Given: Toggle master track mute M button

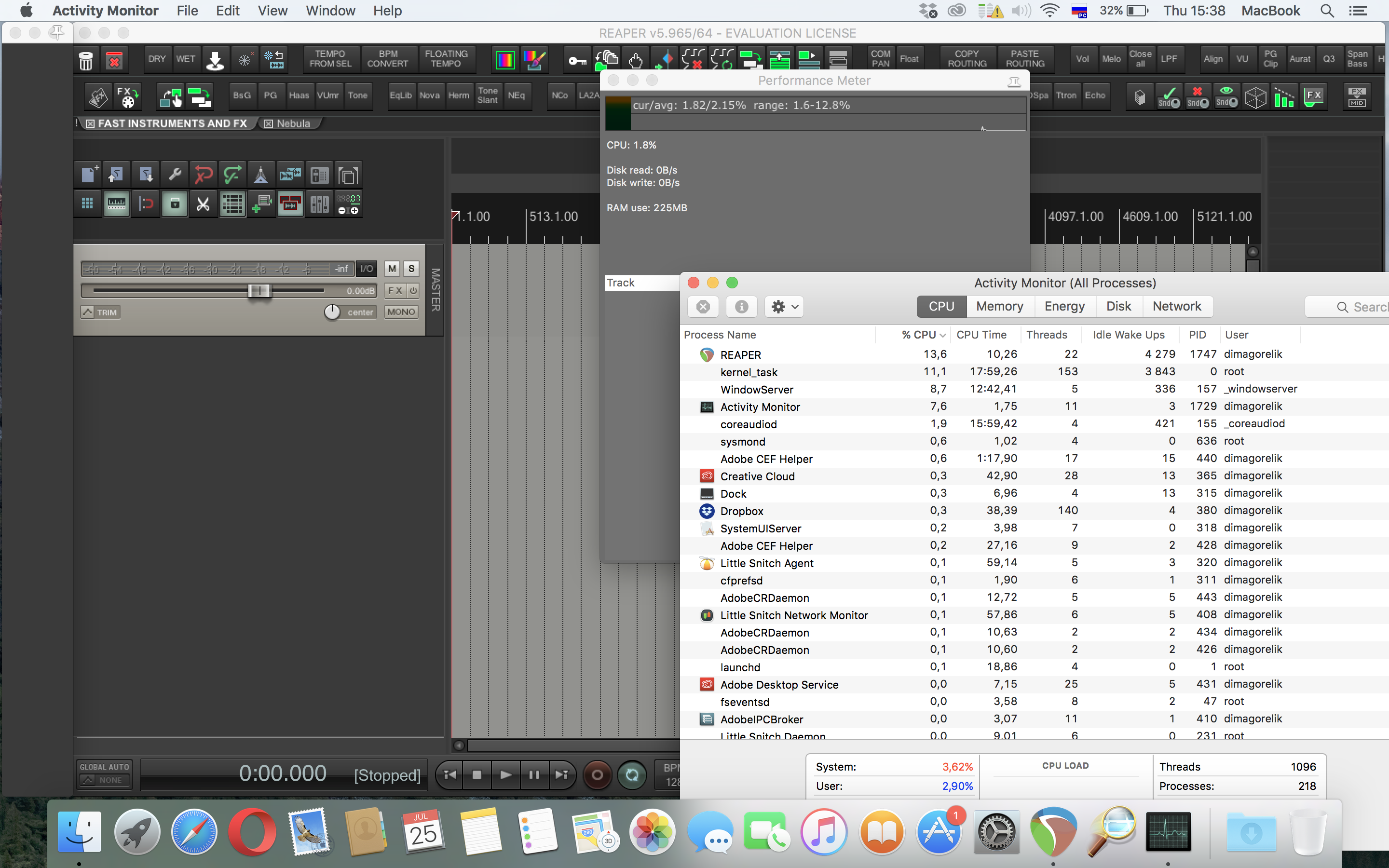Looking at the screenshot, I should pos(392,269).
